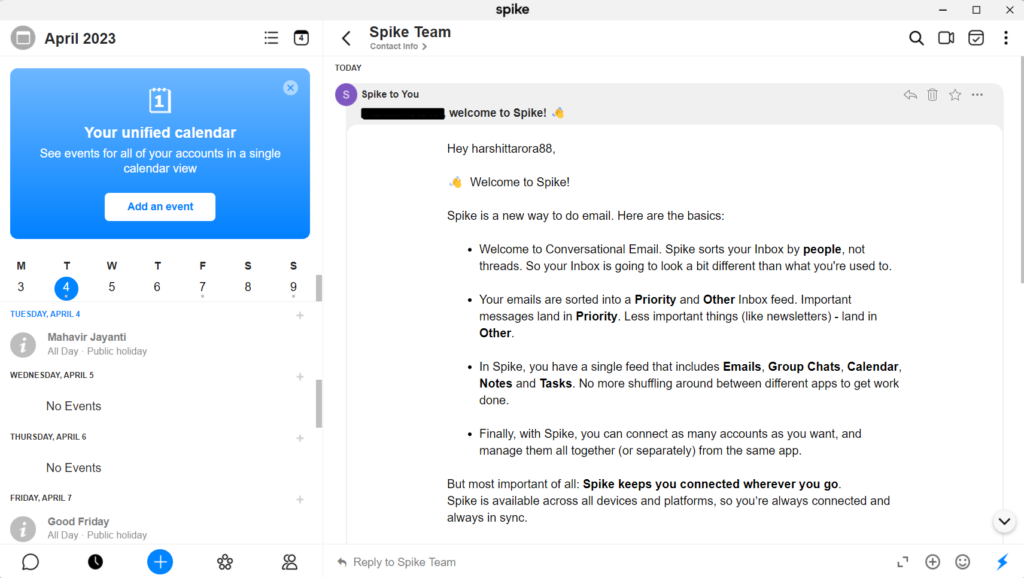Click the Friday, April 7 date header
This screenshot has width=1024, height=578.
point(41,498)
